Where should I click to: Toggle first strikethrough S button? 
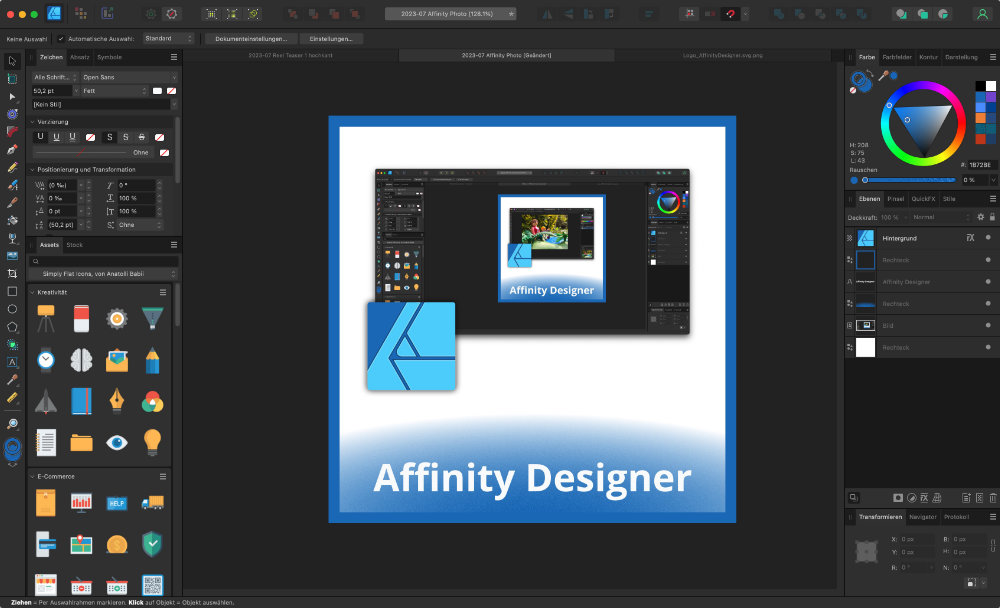pyautogui.click(x=110, y=137)
